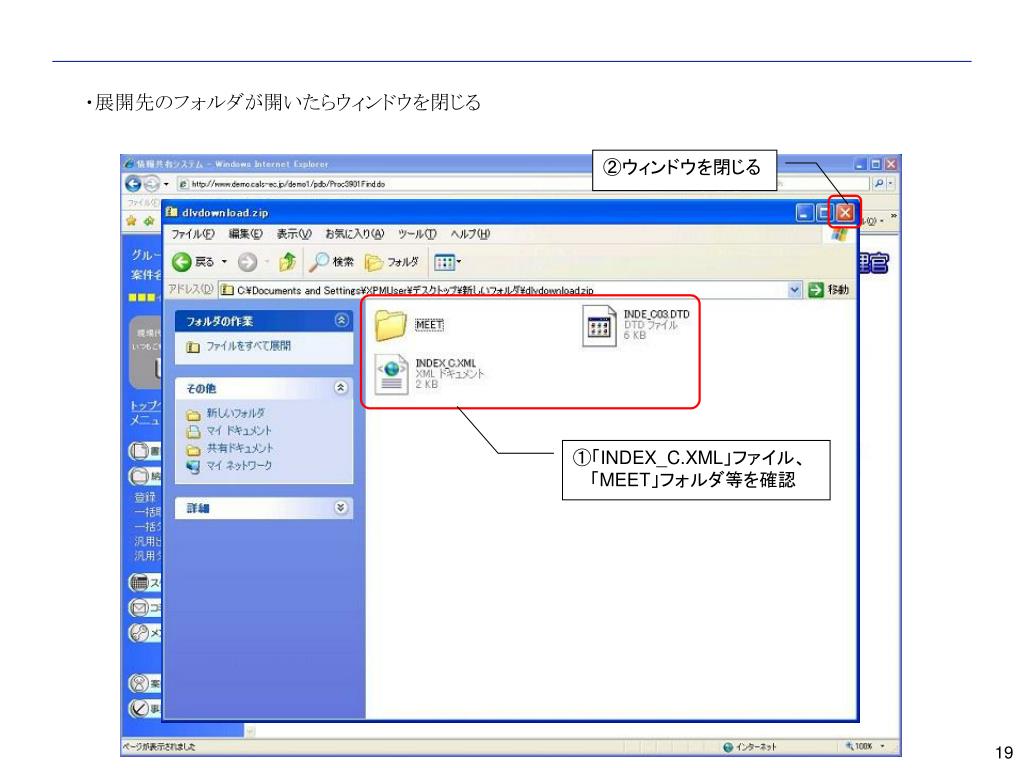Expand the 詳細 panel
Image resolution: width=1024 pixels, height=768 pixels.
(341, 507)
